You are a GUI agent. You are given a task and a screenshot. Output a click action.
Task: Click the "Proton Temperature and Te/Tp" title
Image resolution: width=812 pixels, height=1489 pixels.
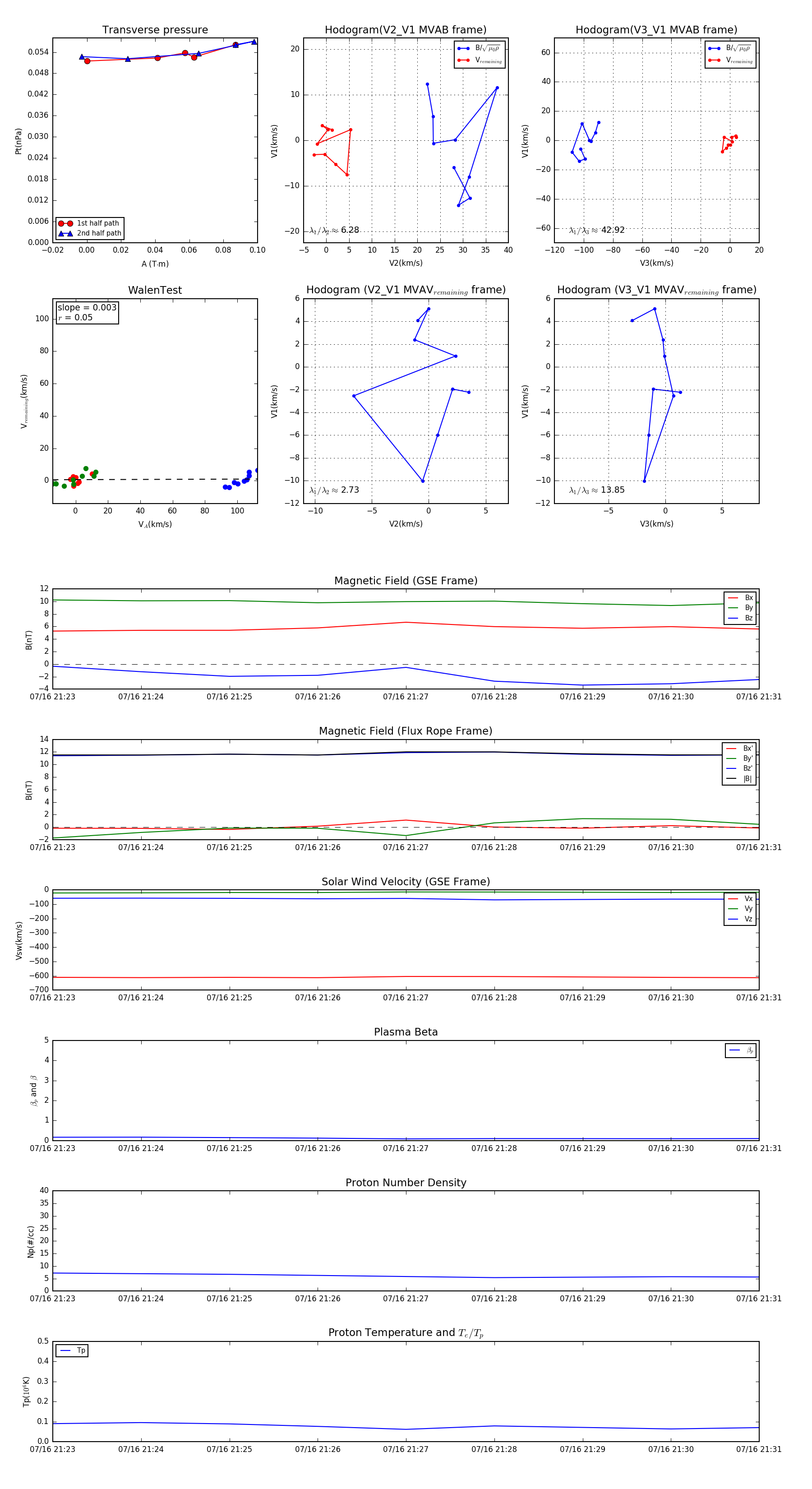(406, 1333)
